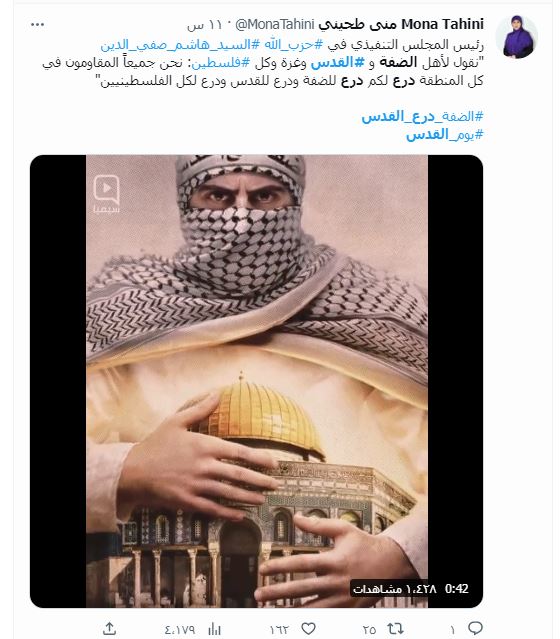Open the three-dot more options menu
The height and width of the screenshot is (639, 560).
37,25
